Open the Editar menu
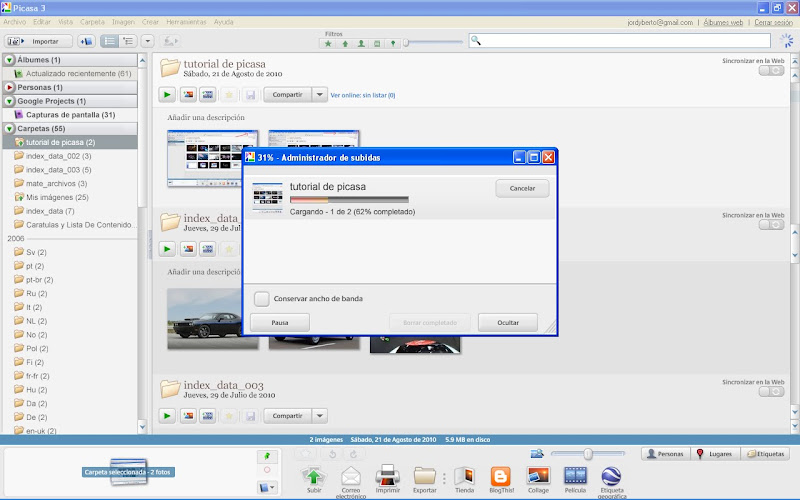The height and width of the screenshot is (500, 800). tap(42, 22)
